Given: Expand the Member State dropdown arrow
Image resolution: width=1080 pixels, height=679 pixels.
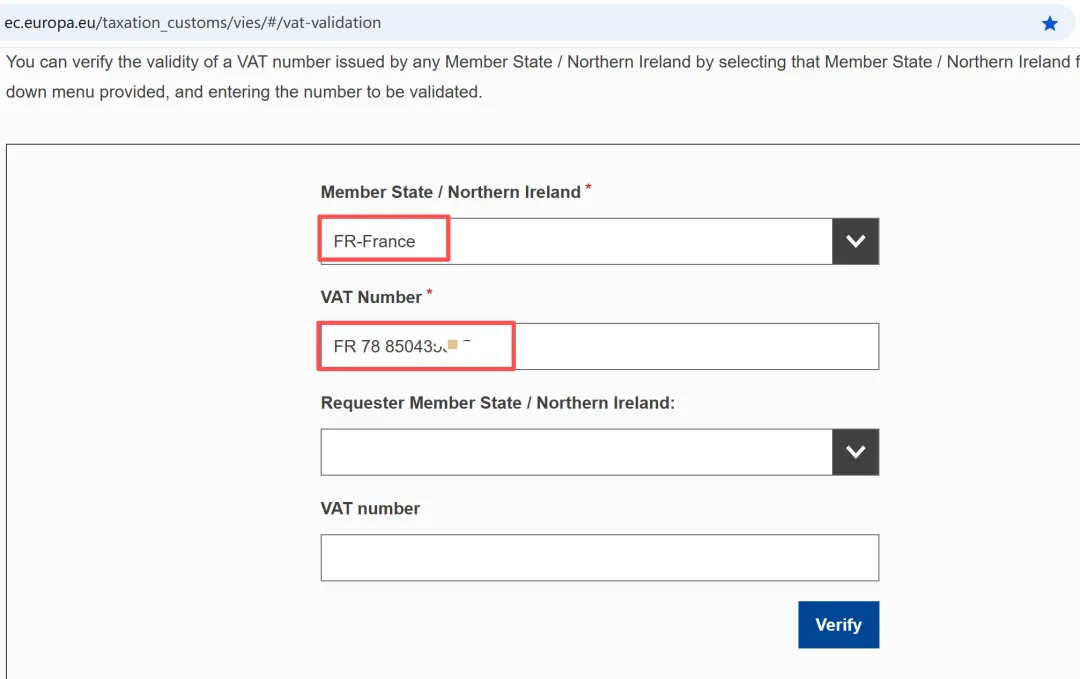Looking at the screenshot, I should tap(855, 241).
